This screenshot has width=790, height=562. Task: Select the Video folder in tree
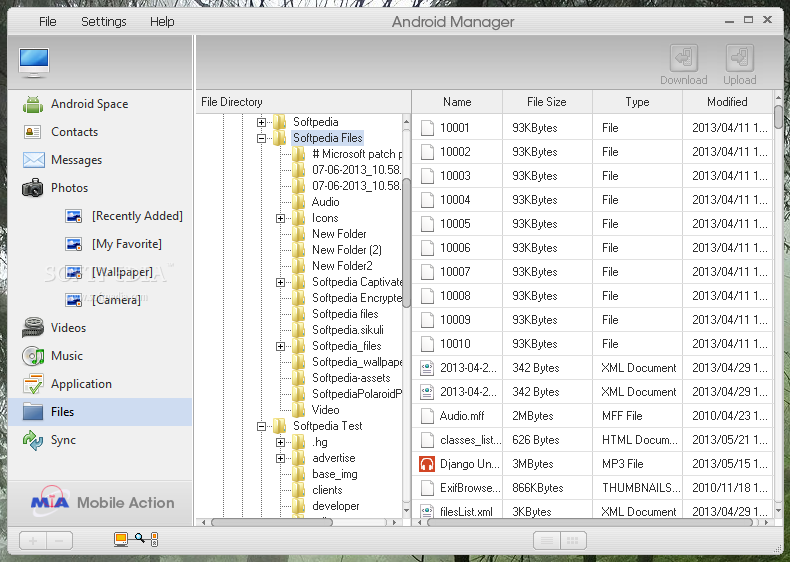point(325,410)
